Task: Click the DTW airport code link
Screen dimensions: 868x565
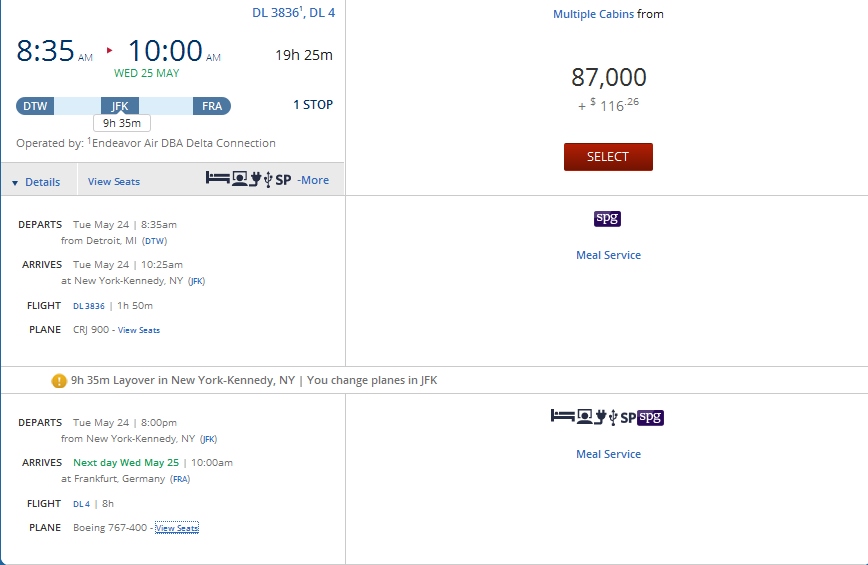Action: coord(154,241)
